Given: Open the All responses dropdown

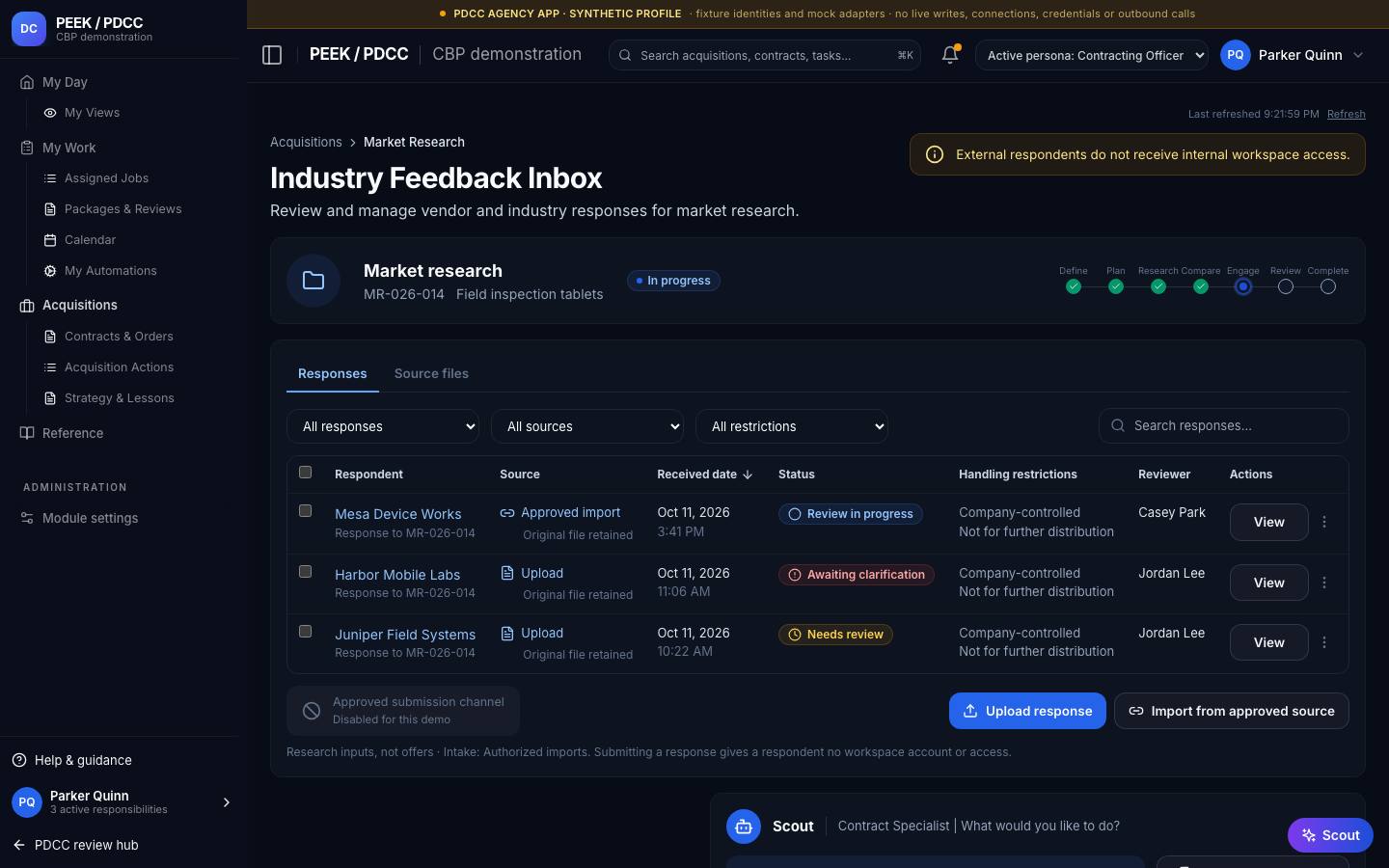Looking at the screenshot, I should pyautogui.click(x=383, y=426).
